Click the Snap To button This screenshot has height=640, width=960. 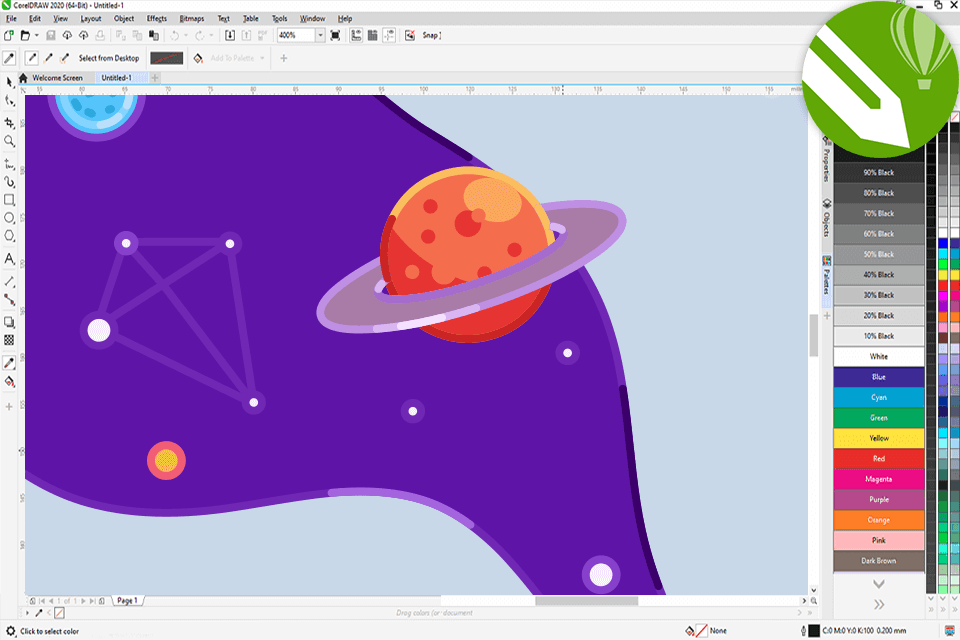click(431, 35)
